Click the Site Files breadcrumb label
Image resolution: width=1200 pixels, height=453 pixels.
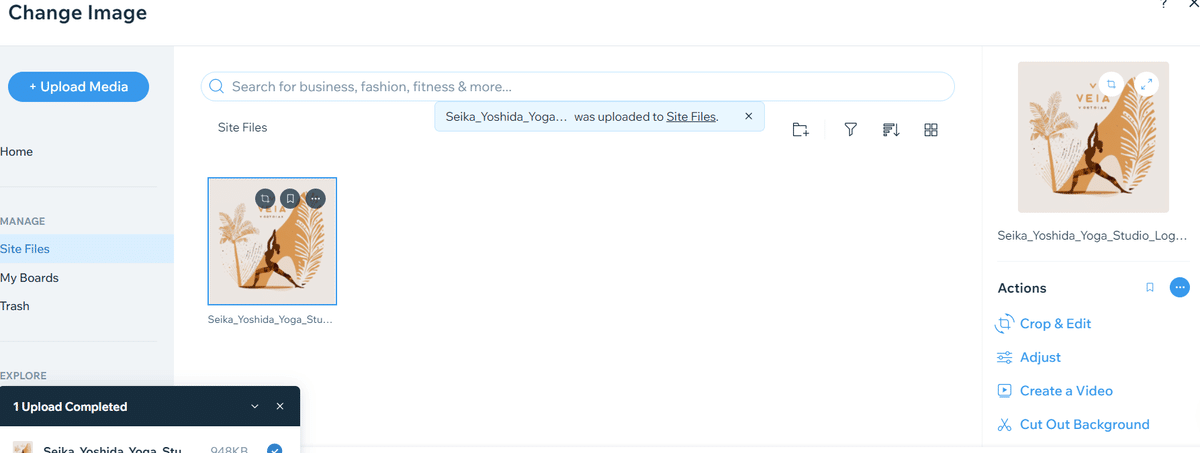click(243, 128)
